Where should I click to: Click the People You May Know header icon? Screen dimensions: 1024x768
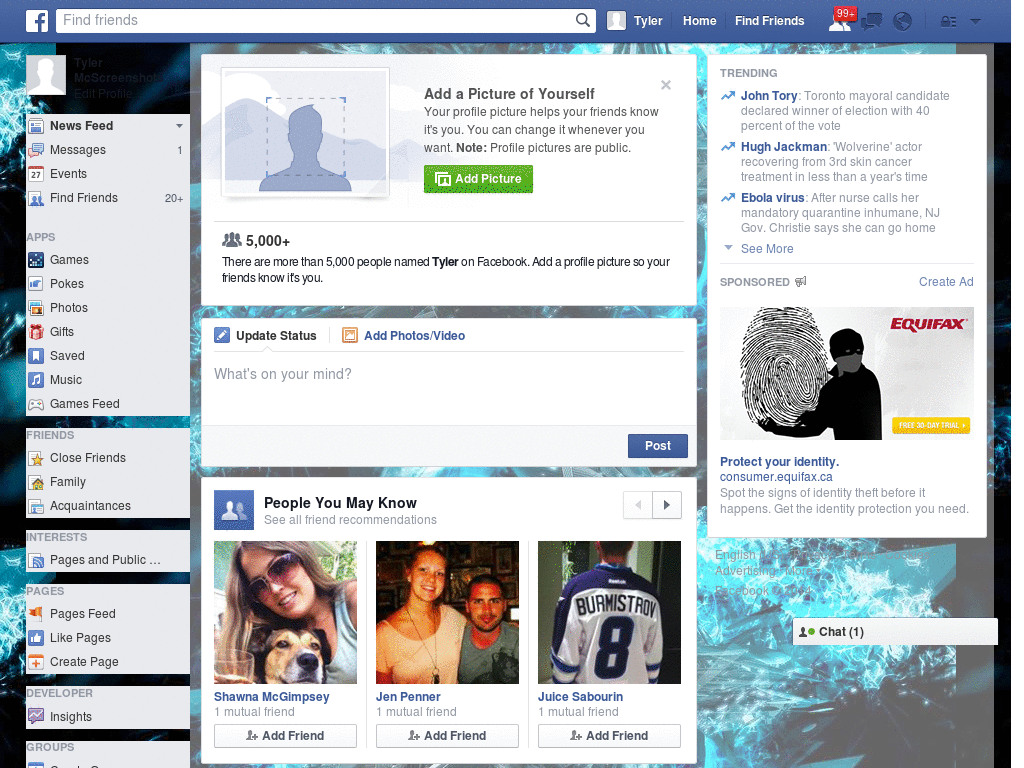point(234,510)
